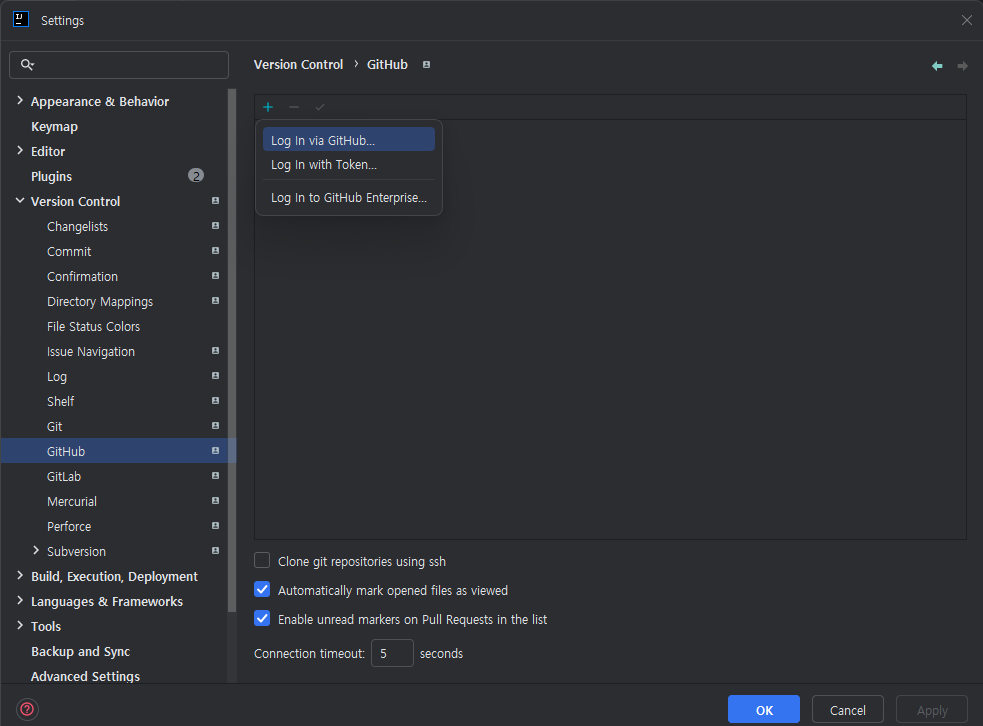Click the OK button

tap(764, 710)
